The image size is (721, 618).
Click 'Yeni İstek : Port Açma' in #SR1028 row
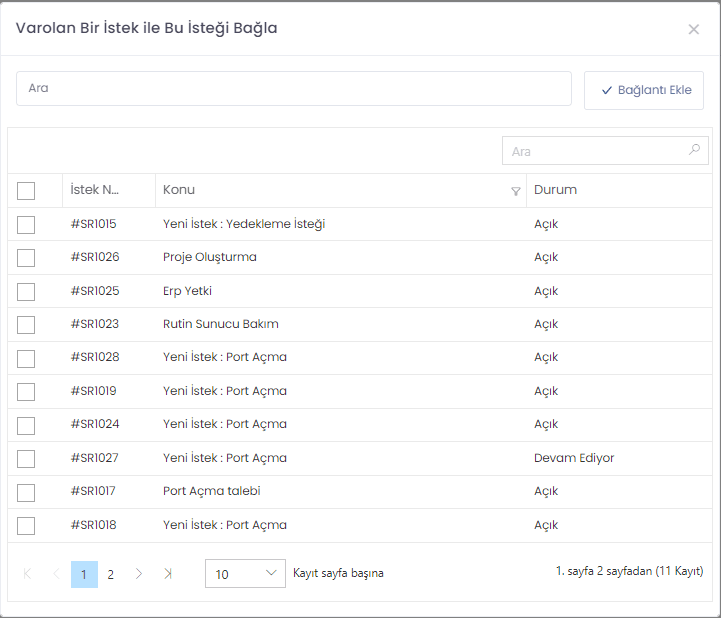(225, 357)
